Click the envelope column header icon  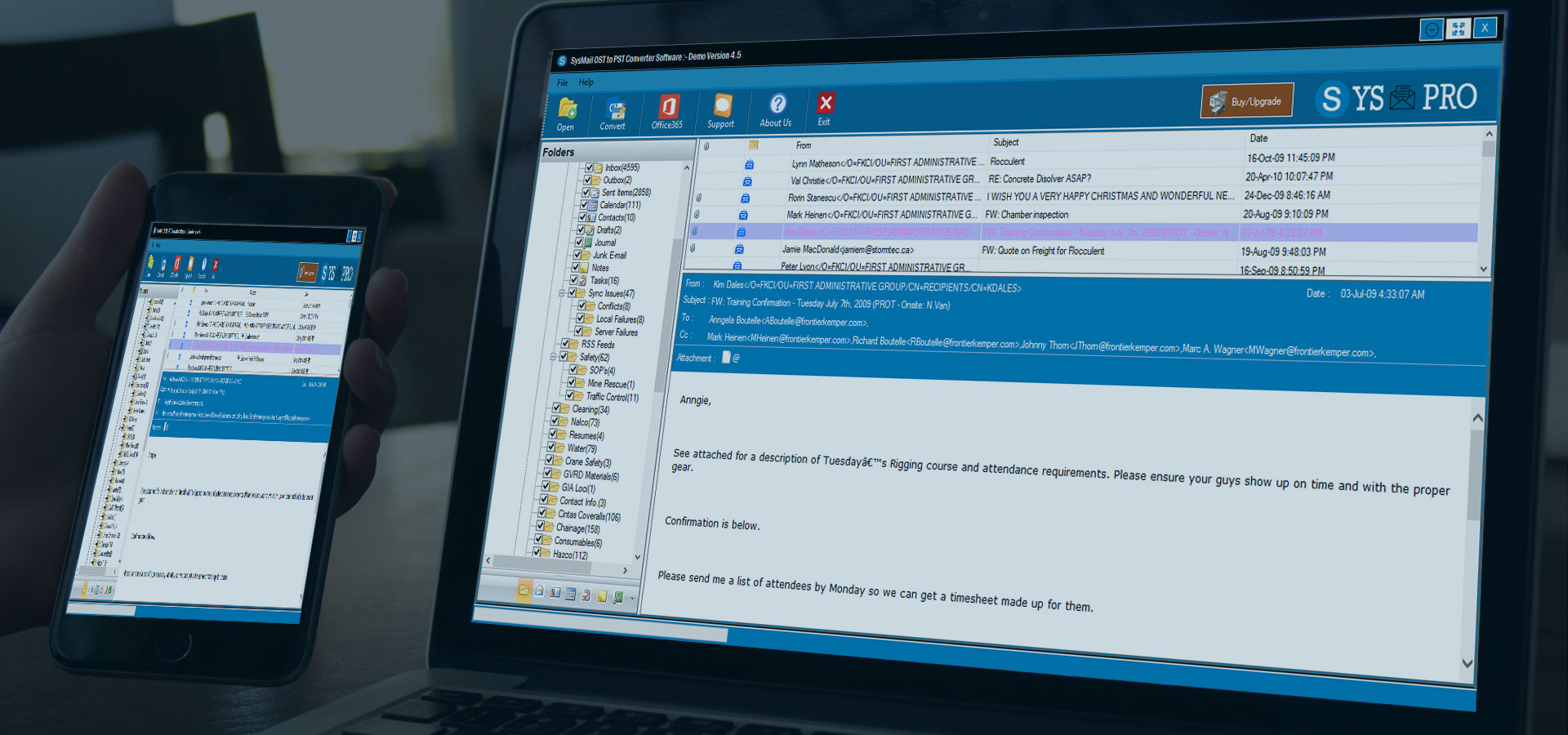click(x=754, y=145)
